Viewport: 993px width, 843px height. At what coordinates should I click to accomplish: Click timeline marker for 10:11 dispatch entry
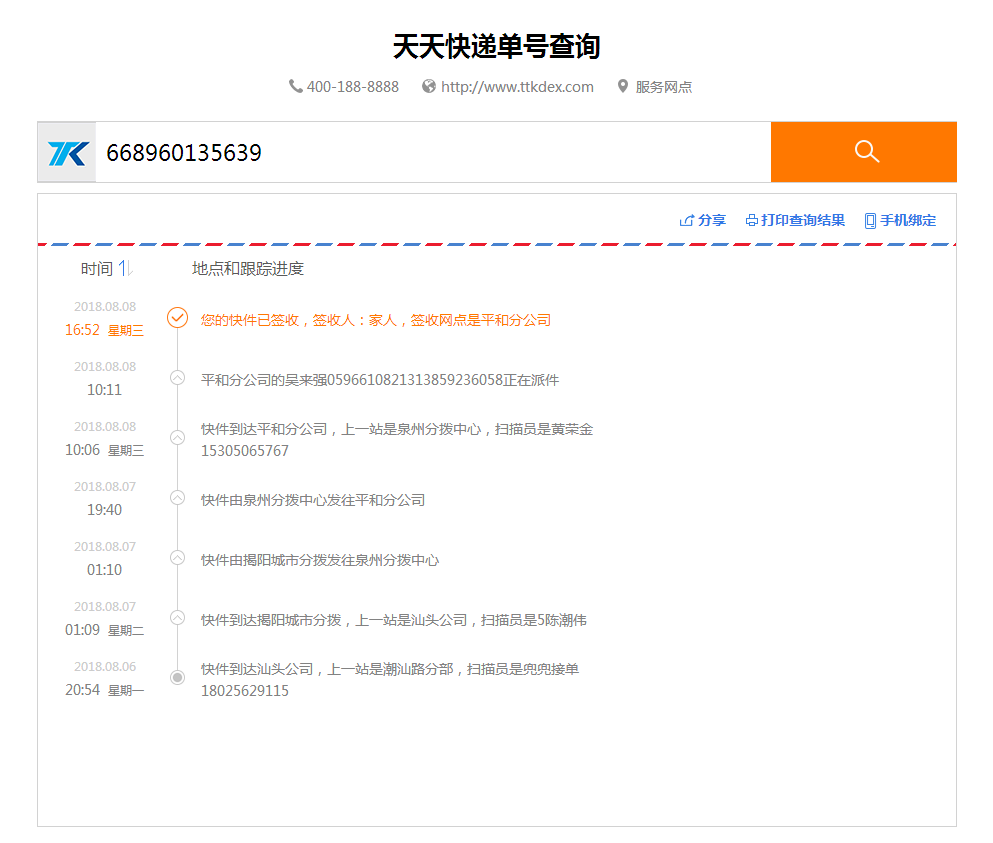[177, 378]
